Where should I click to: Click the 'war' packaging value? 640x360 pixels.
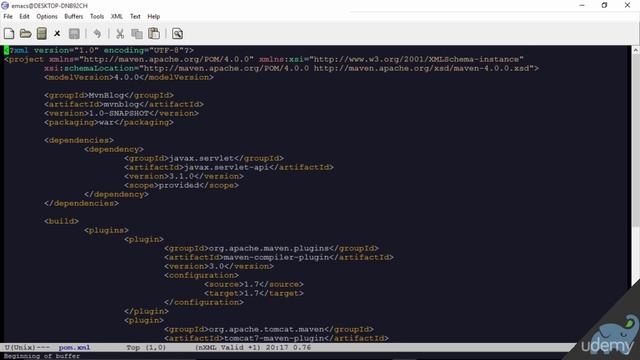tap(106, 122)
